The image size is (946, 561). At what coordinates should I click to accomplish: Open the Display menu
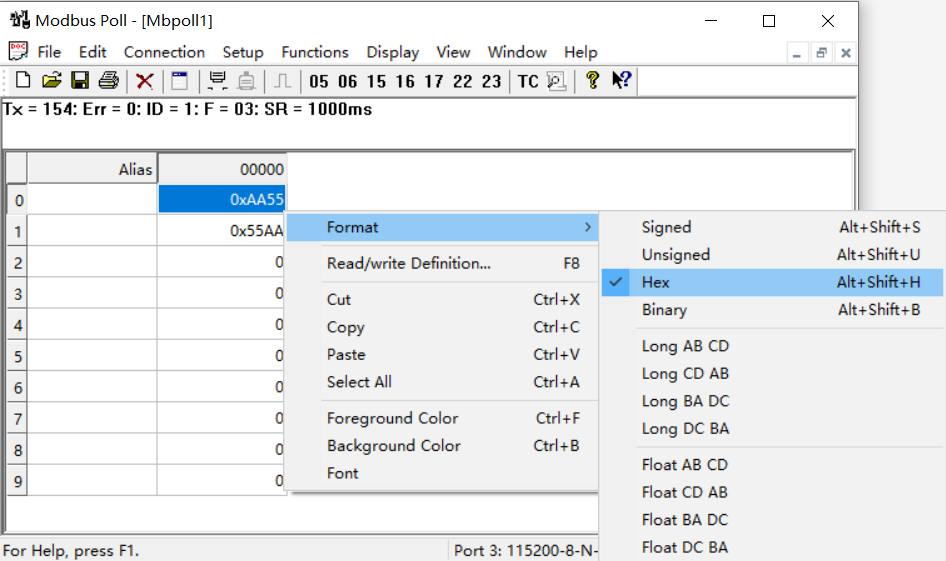tap(392, 52)
